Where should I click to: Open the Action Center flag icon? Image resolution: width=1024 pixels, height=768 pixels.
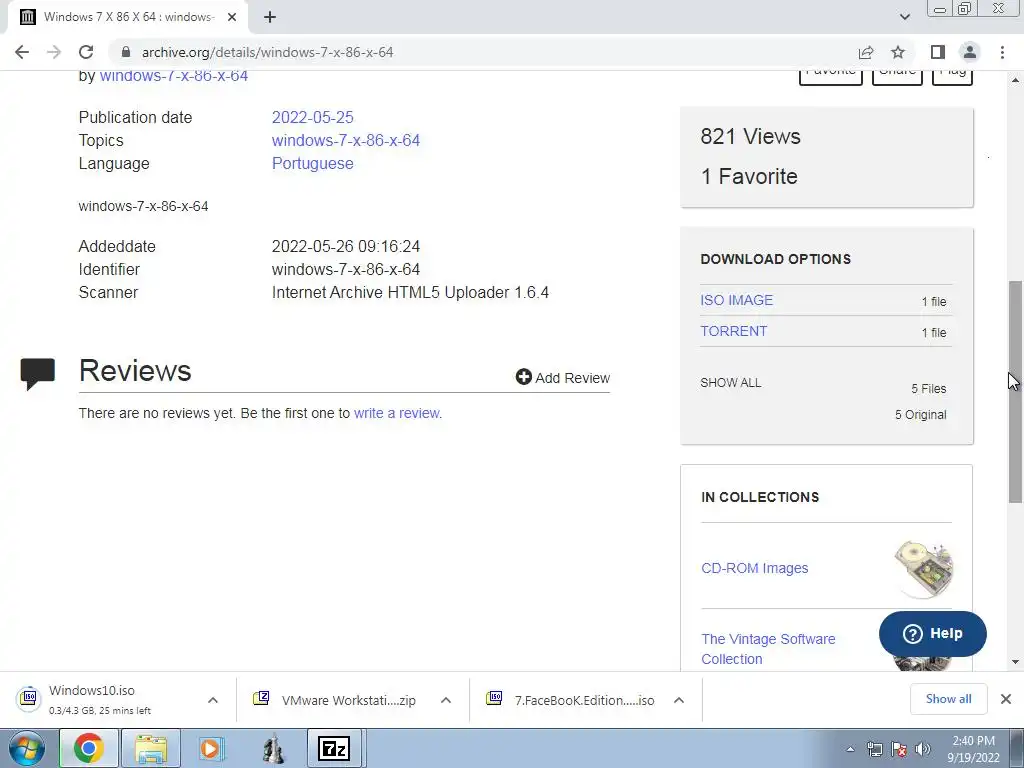pyautogui.click(x=899, y=749)
